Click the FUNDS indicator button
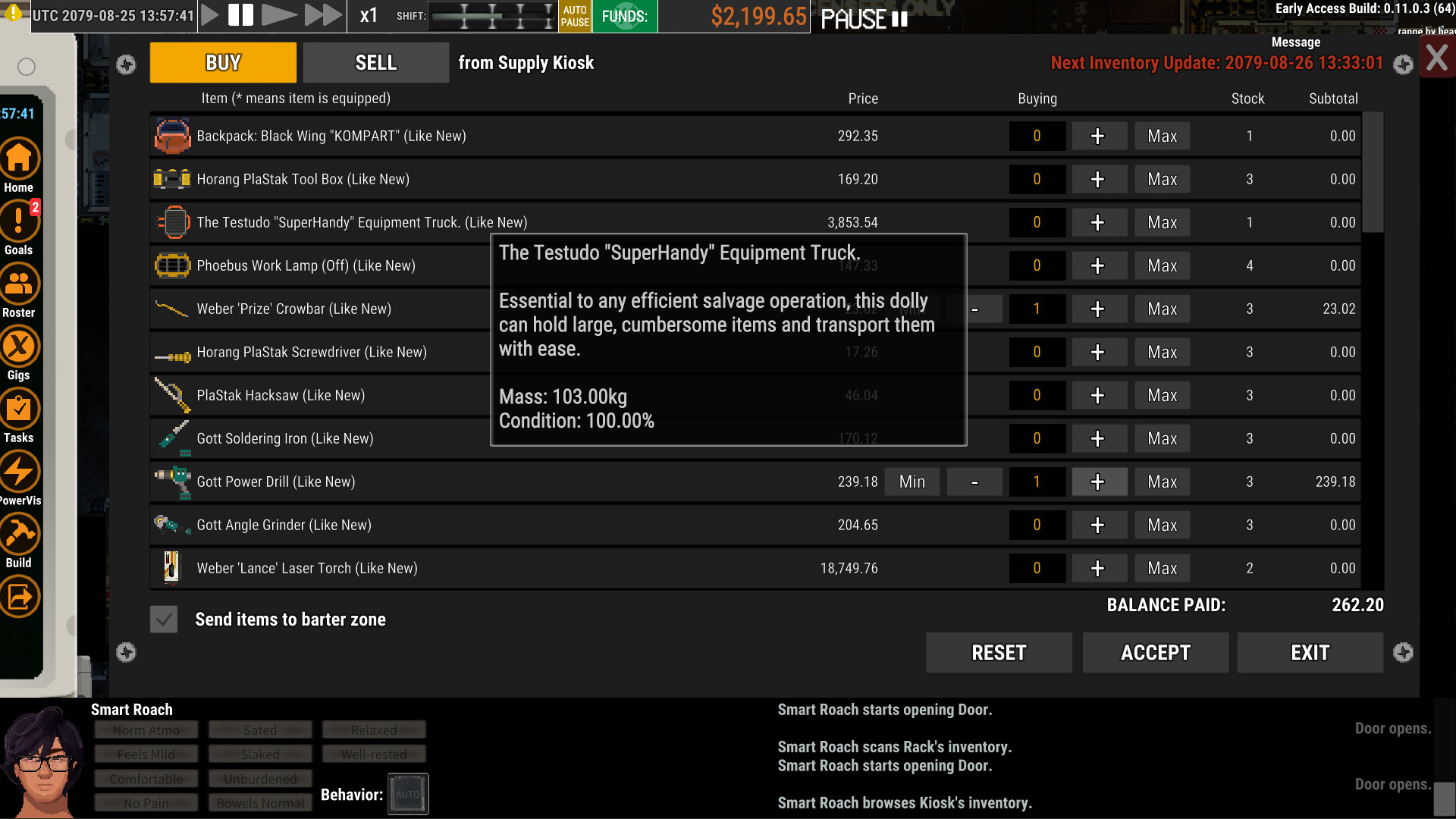This screenshot has height=819, width=1456. point(625,16)
